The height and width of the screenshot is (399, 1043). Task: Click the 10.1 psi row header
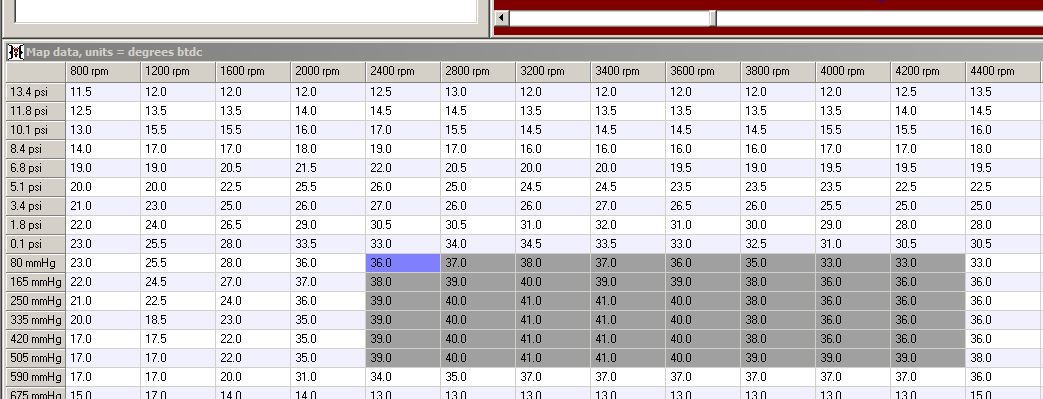[36, 130]
